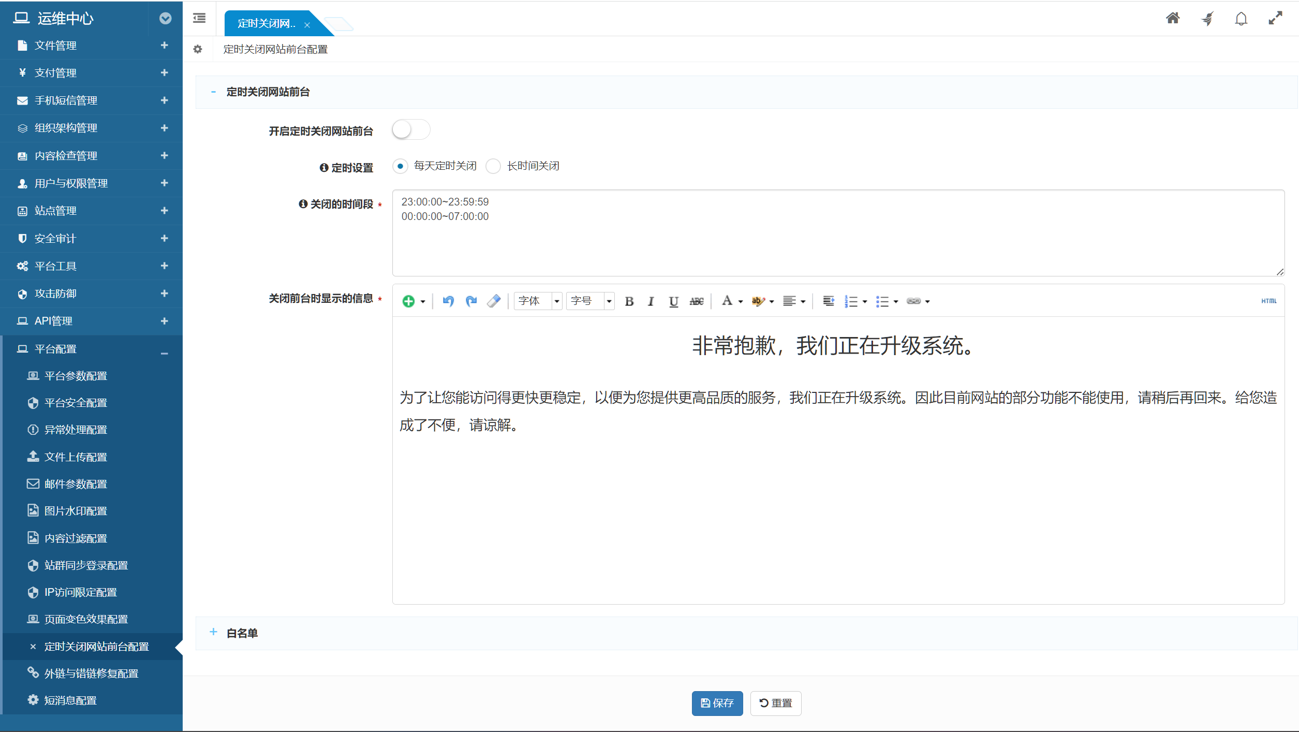Screen dimensions: 1299x732
Task: Apply italic formatting in the editor
Action: pos(651,301)
